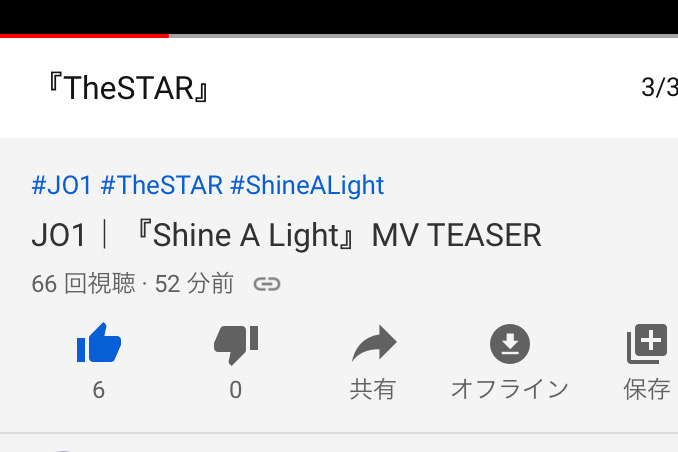Open the #TheSTAR hashtag
This screenshot has height=452, width=678.
click(x=161, y=185)
